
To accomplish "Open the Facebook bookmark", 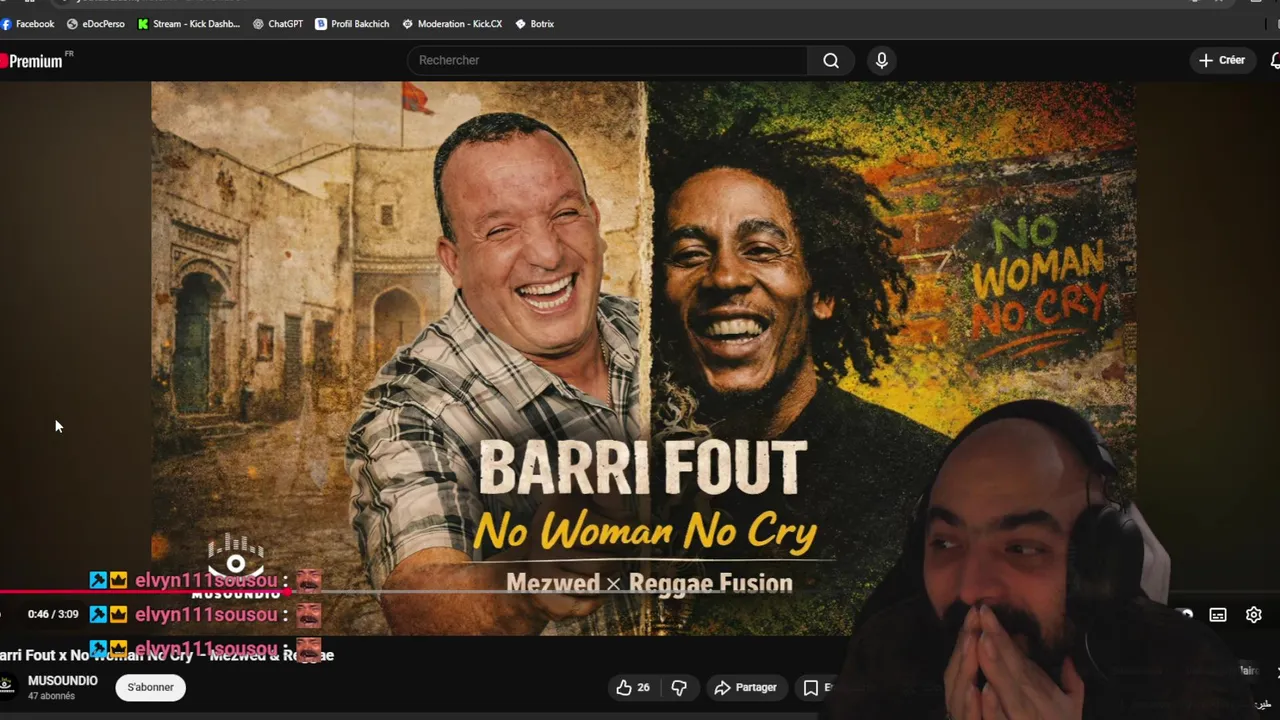I will pos(28,24).
